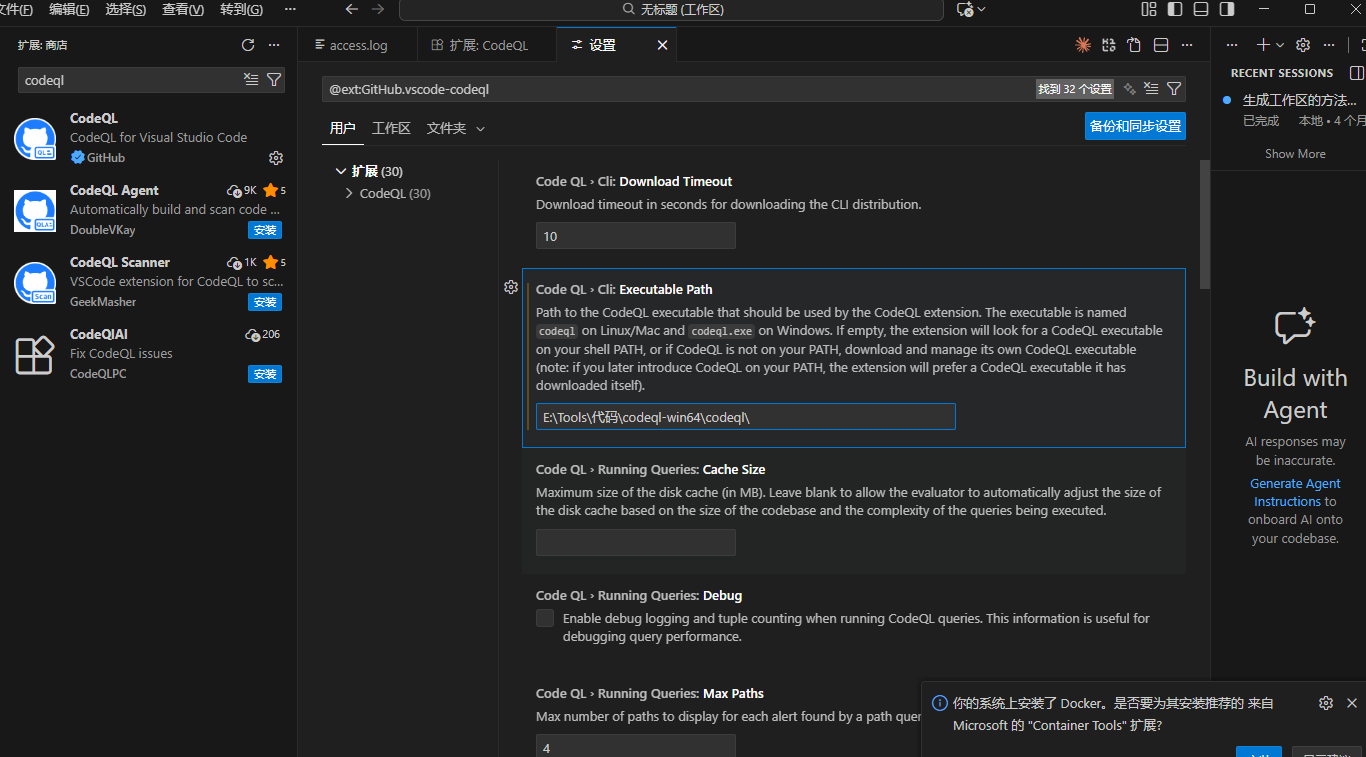Open the orange starburst icon in editor toolbar

(1083, 45)
